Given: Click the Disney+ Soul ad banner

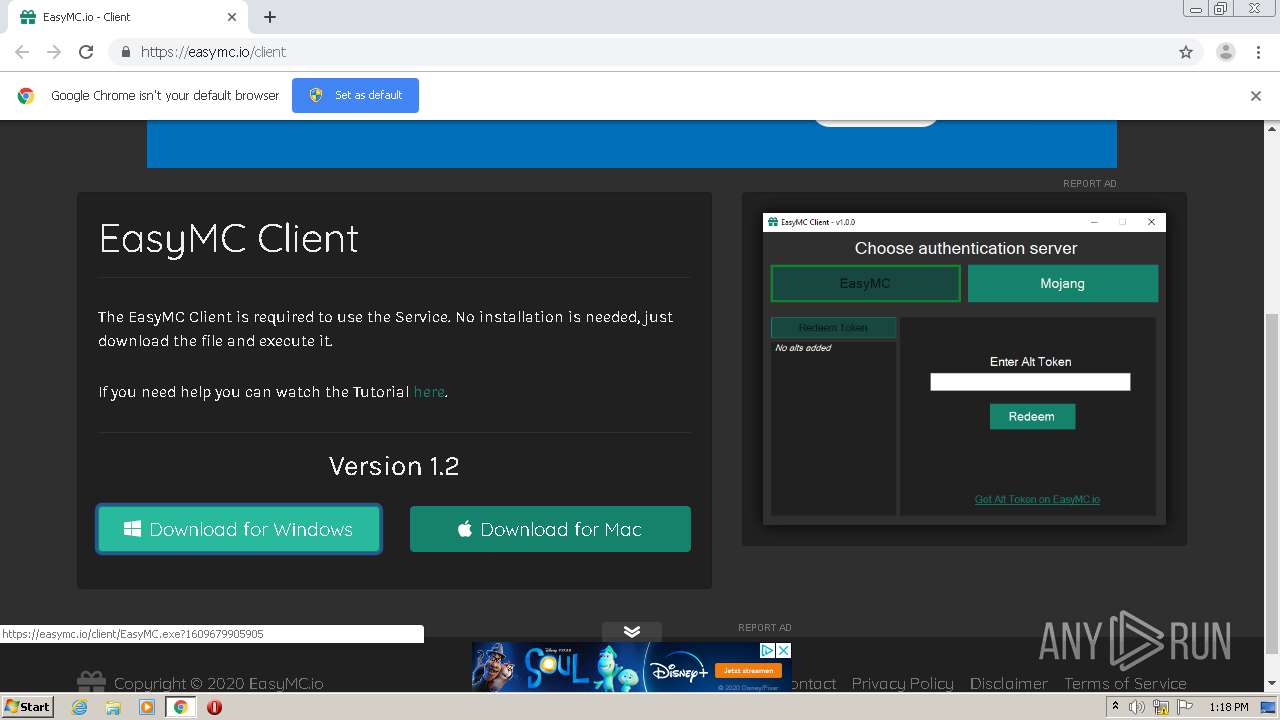Looking at the screenshot, I should point(632,667).
